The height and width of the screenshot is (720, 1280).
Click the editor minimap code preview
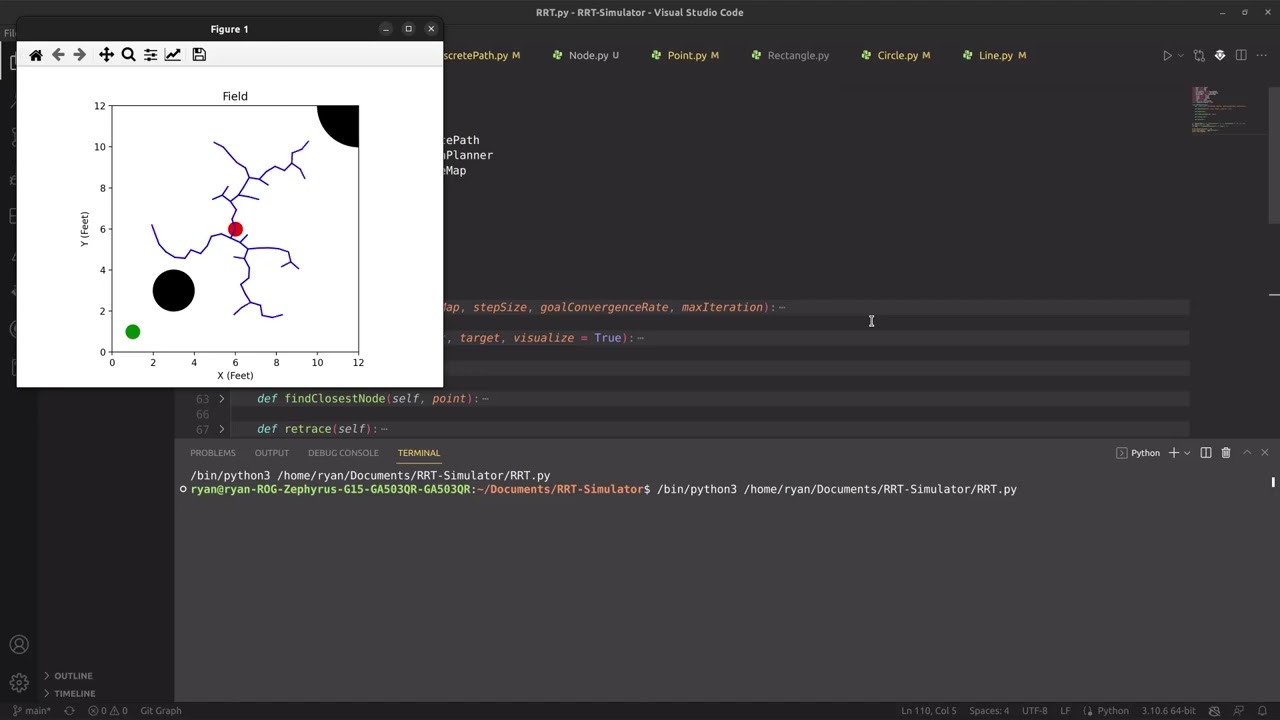click(1218, 110)
